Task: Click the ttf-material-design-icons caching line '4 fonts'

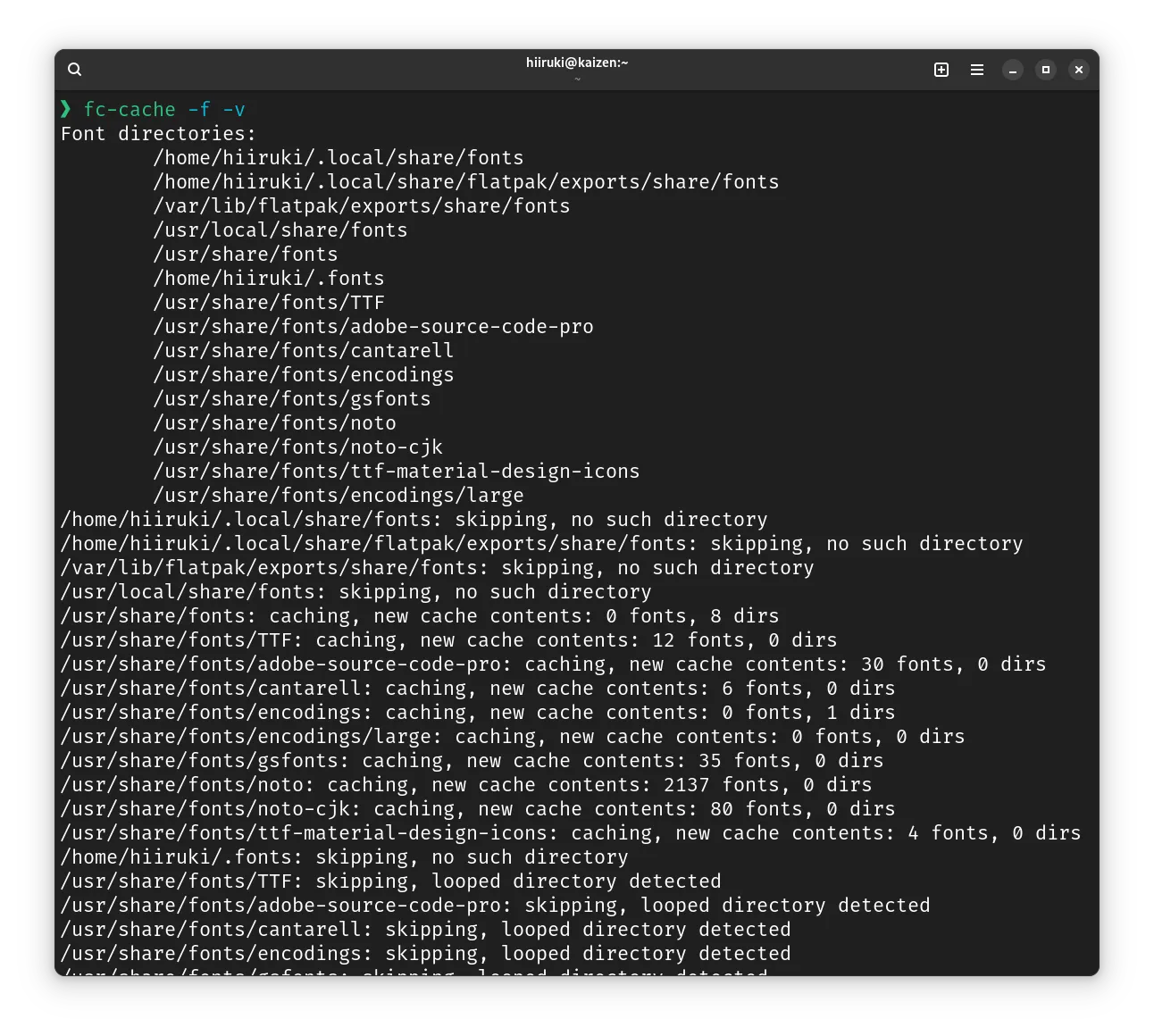Action: coord(571,833)
